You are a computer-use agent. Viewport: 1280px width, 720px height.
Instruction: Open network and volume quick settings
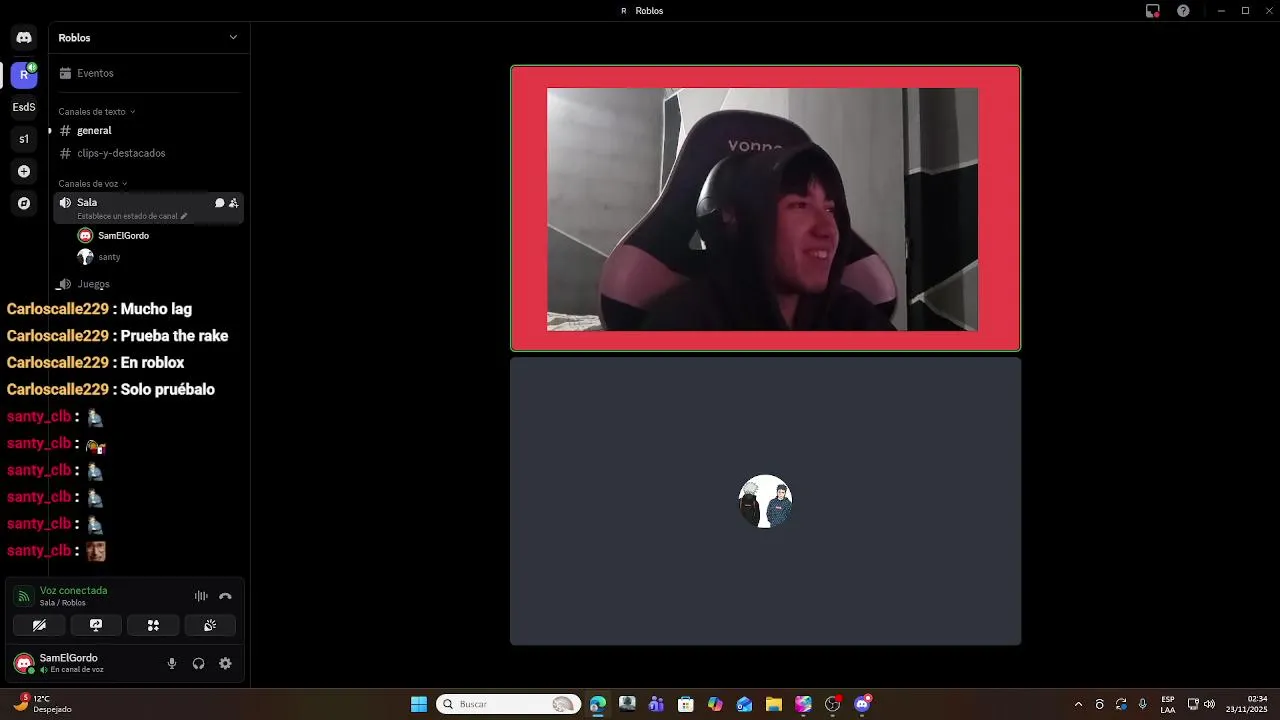[1201, 704]
